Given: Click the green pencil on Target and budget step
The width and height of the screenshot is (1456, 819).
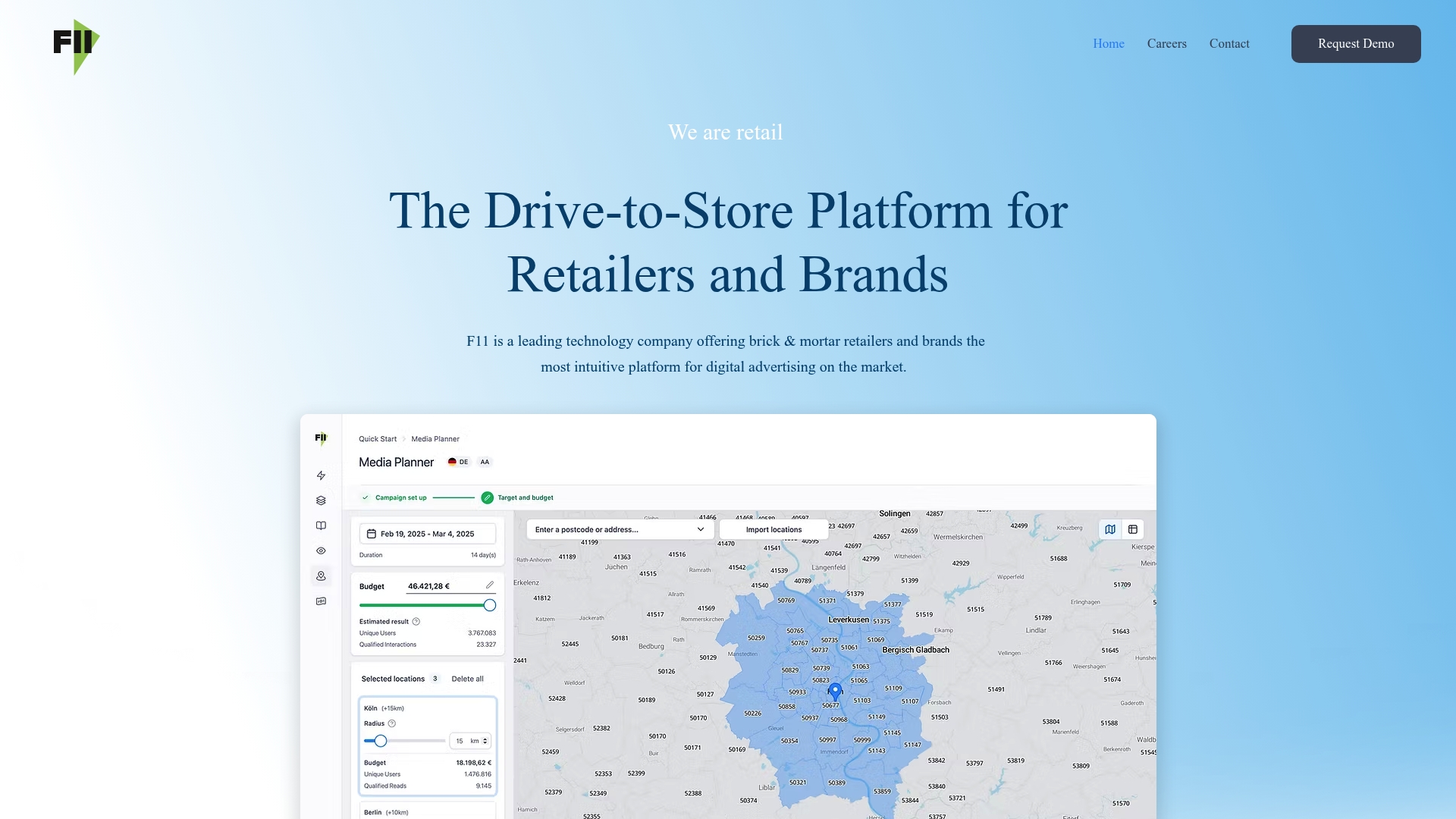Looking at the screenshot, I should click(x=486, y=497).
